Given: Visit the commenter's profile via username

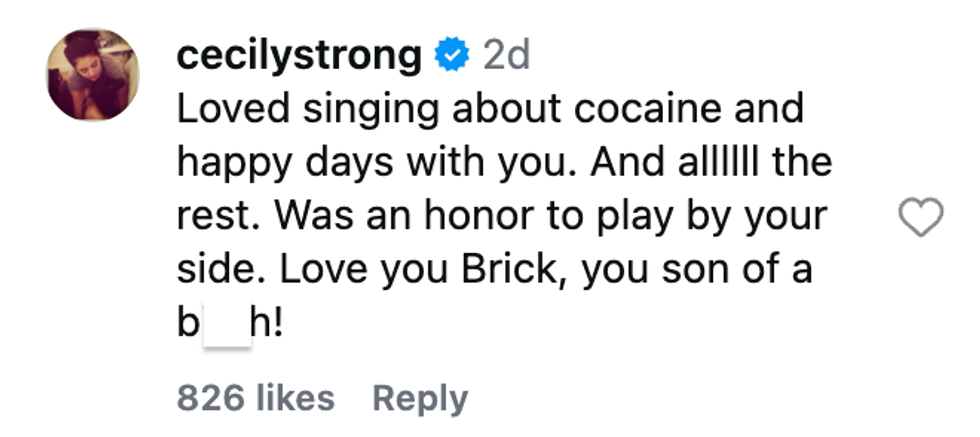Looking at the screenshot, I should (299, 57).
